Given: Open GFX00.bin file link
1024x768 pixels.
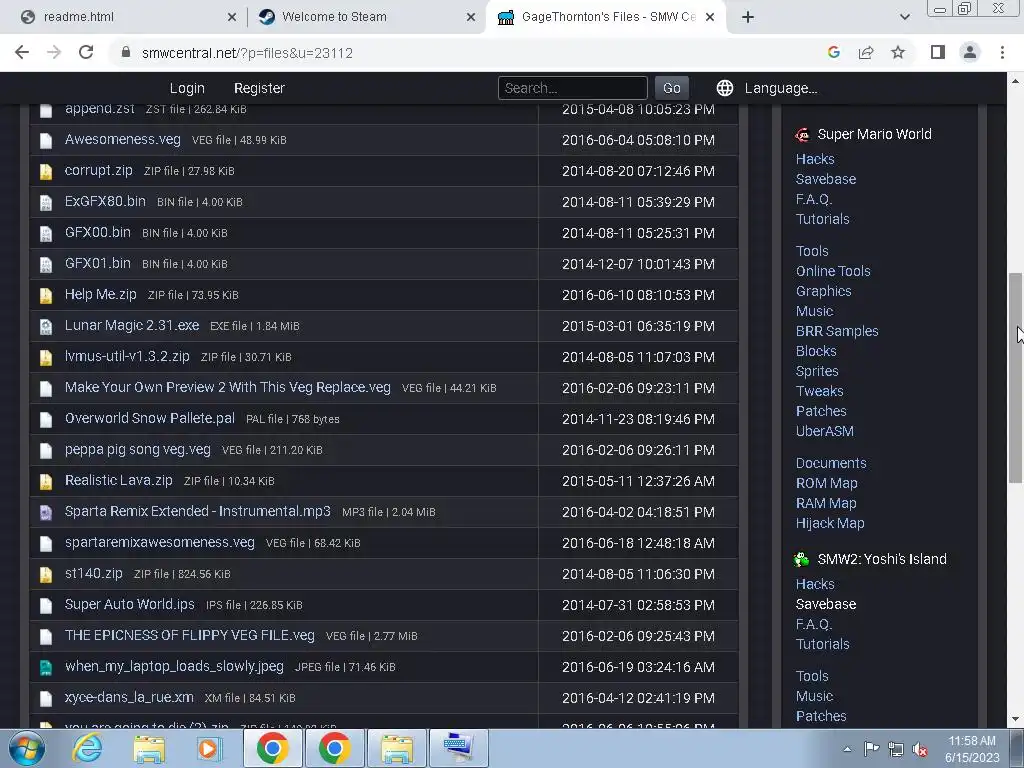Looking at the screenshot, I should (97, 232).
